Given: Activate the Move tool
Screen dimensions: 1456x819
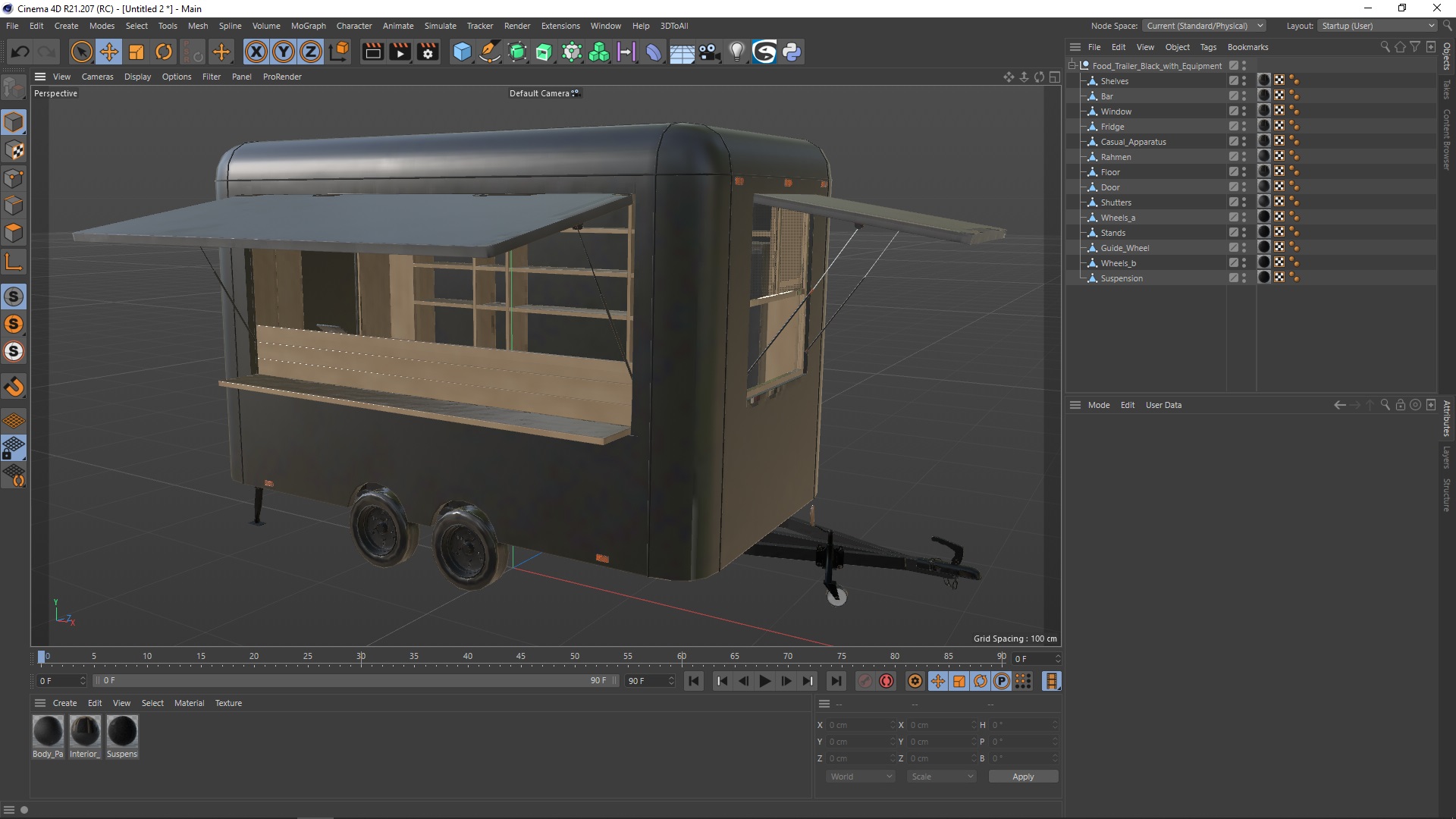Looking at the screenshot, I should coord(109,52).
